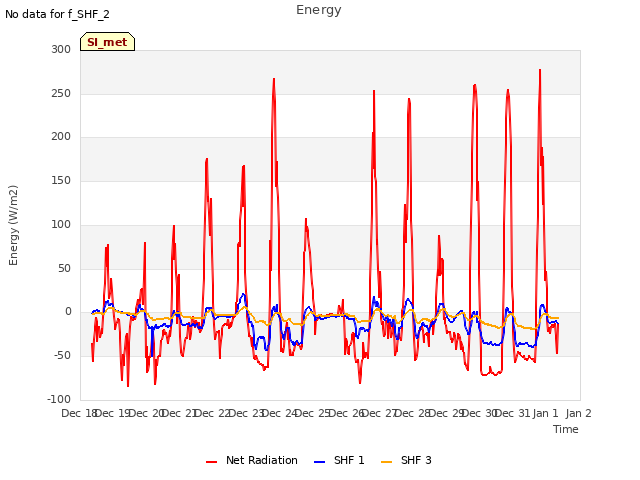Click the Jan 1 Net Radiation peak
Screen dimensions: 640x480
tap(540, 70)
